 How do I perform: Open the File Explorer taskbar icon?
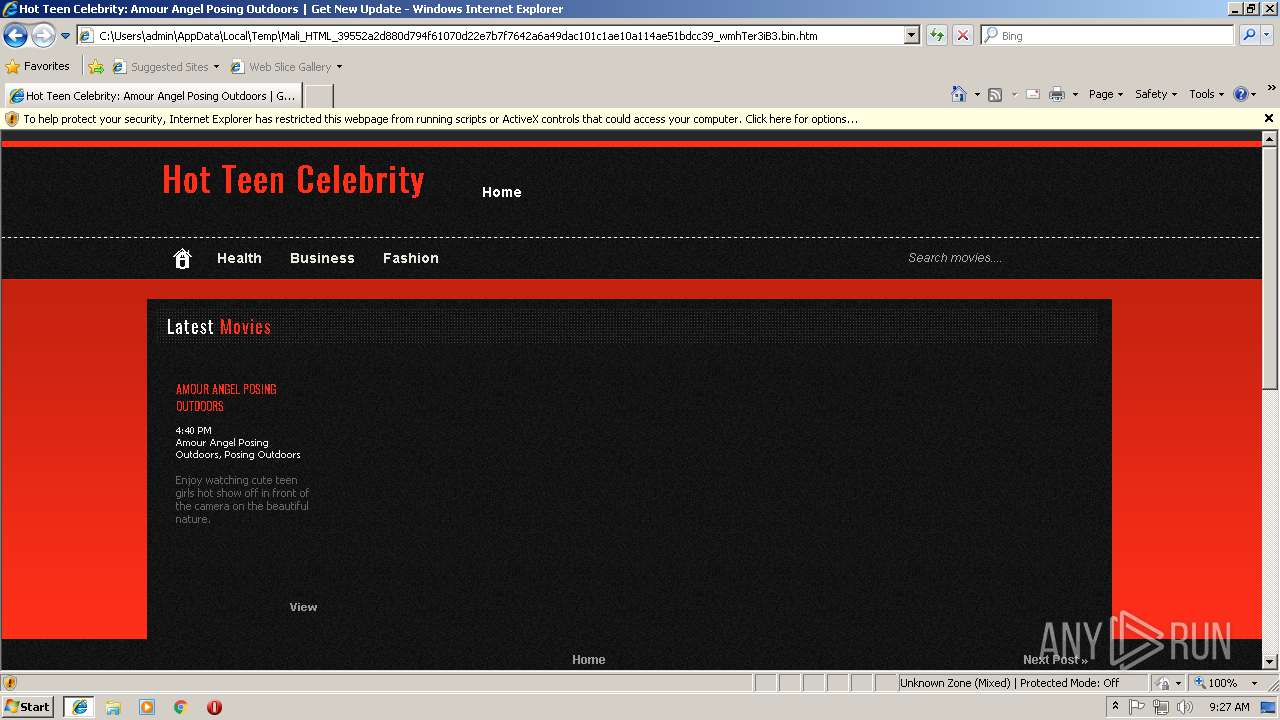coord(113,707)
